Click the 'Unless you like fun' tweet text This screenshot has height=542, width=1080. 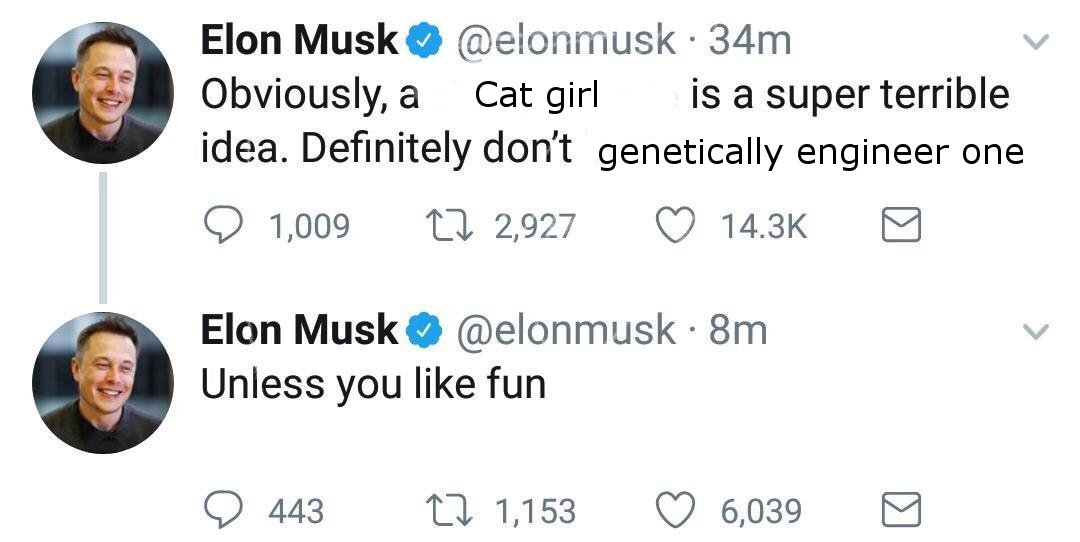(373, 384)
